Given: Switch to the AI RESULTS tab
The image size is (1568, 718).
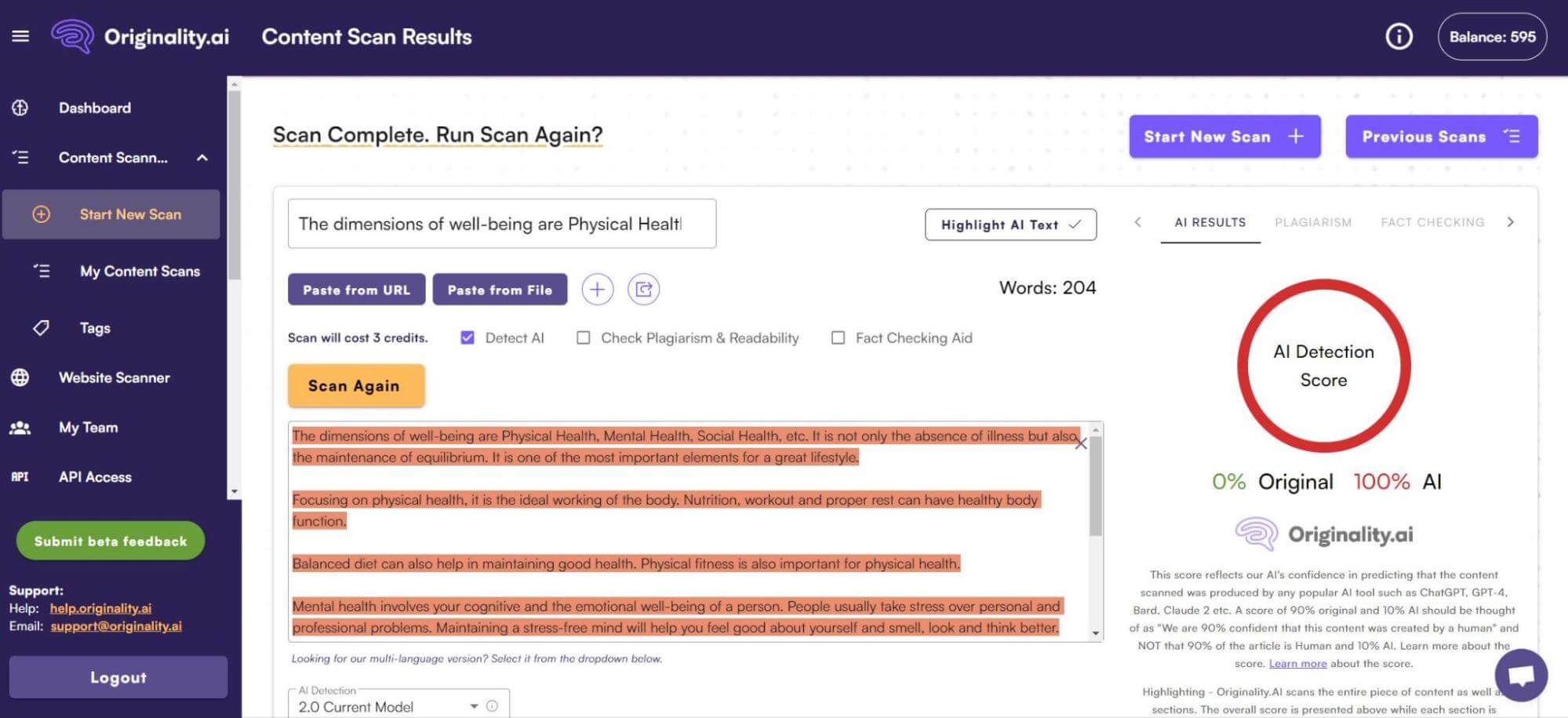Looking at the screenshot, I should click(x=1210, y=222).
